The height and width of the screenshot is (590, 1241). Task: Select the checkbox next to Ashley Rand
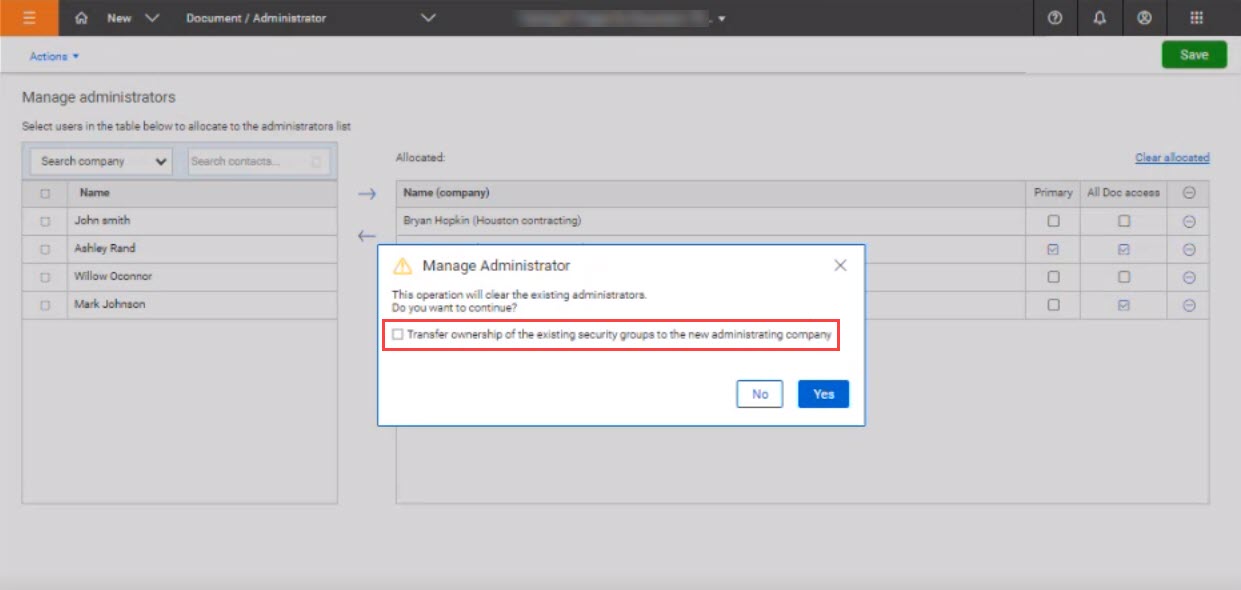point(45,249)
